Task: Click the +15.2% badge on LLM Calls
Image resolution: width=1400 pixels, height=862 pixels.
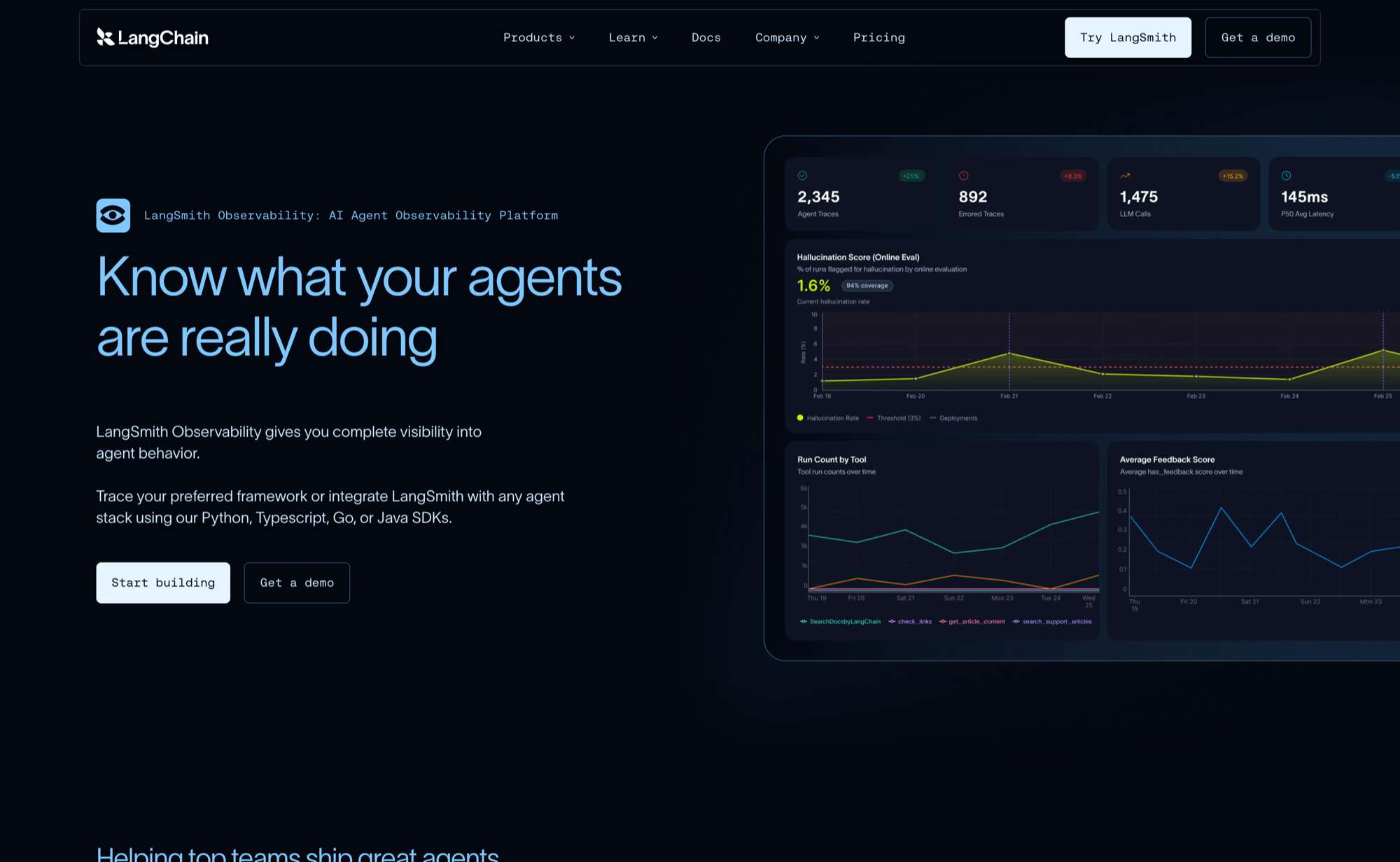Action: pos(1233,176)
